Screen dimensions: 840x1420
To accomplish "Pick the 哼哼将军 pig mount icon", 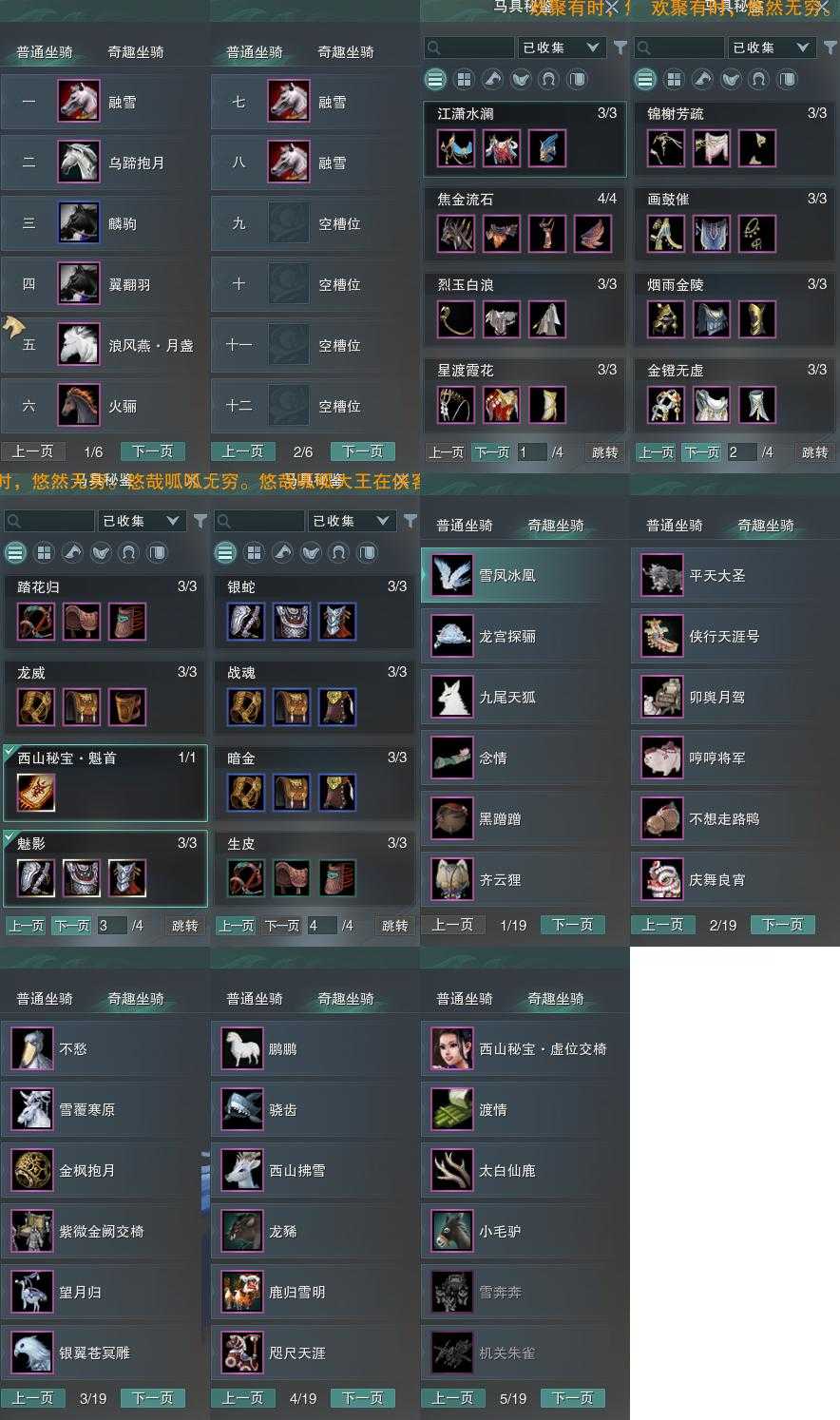I will [x=661, y=758].
